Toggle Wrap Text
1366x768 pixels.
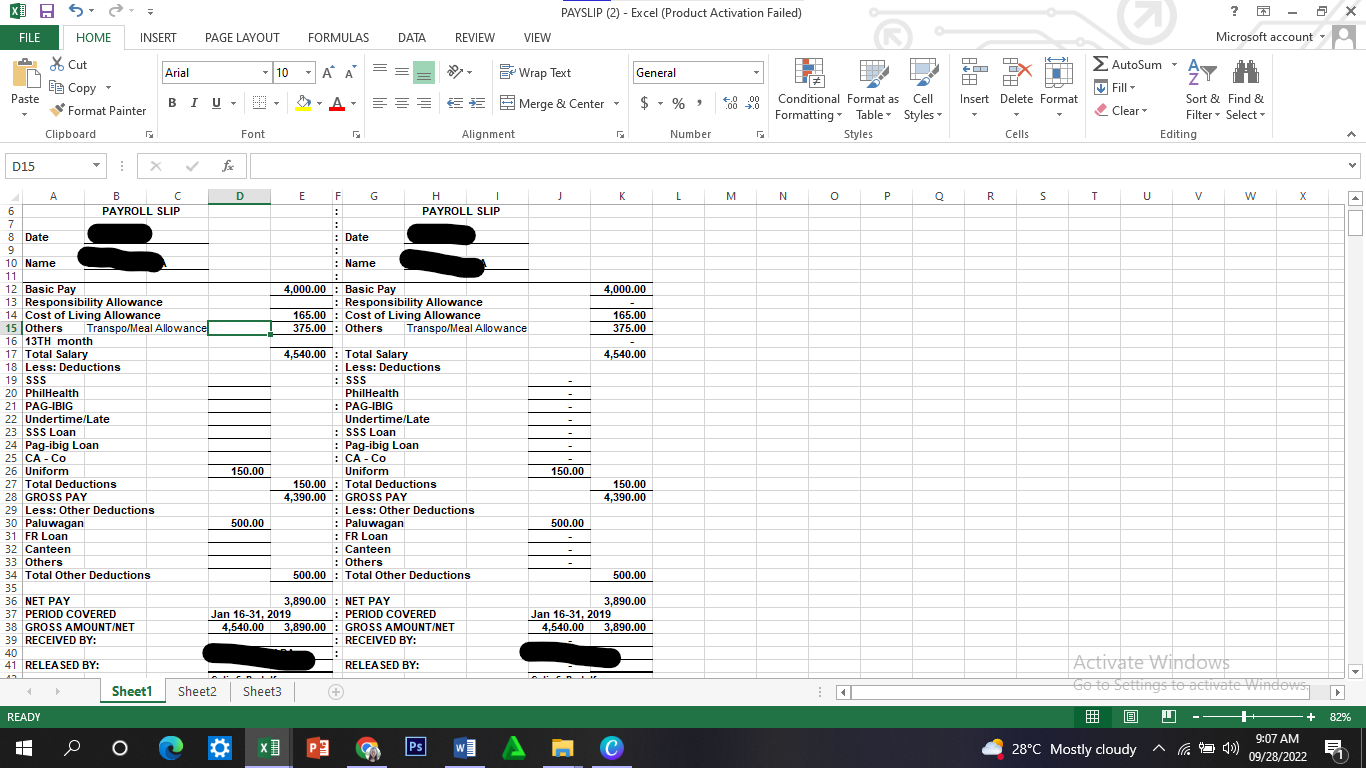tap(535, 73)
